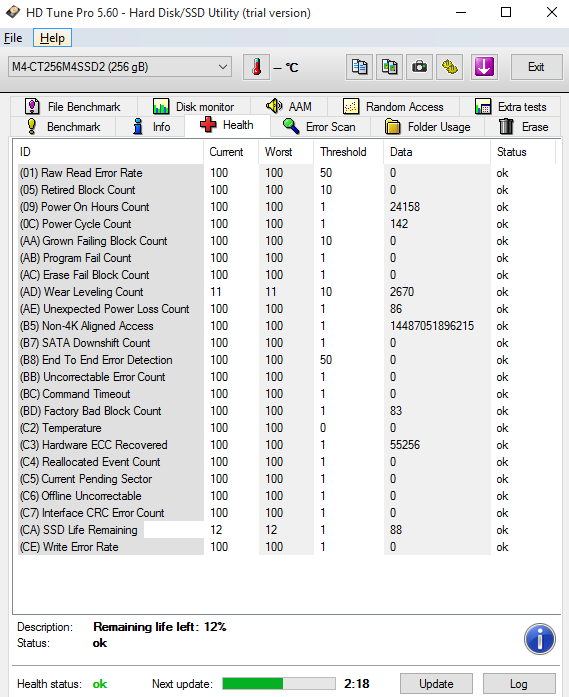Click the Update button

pos(436,684)
